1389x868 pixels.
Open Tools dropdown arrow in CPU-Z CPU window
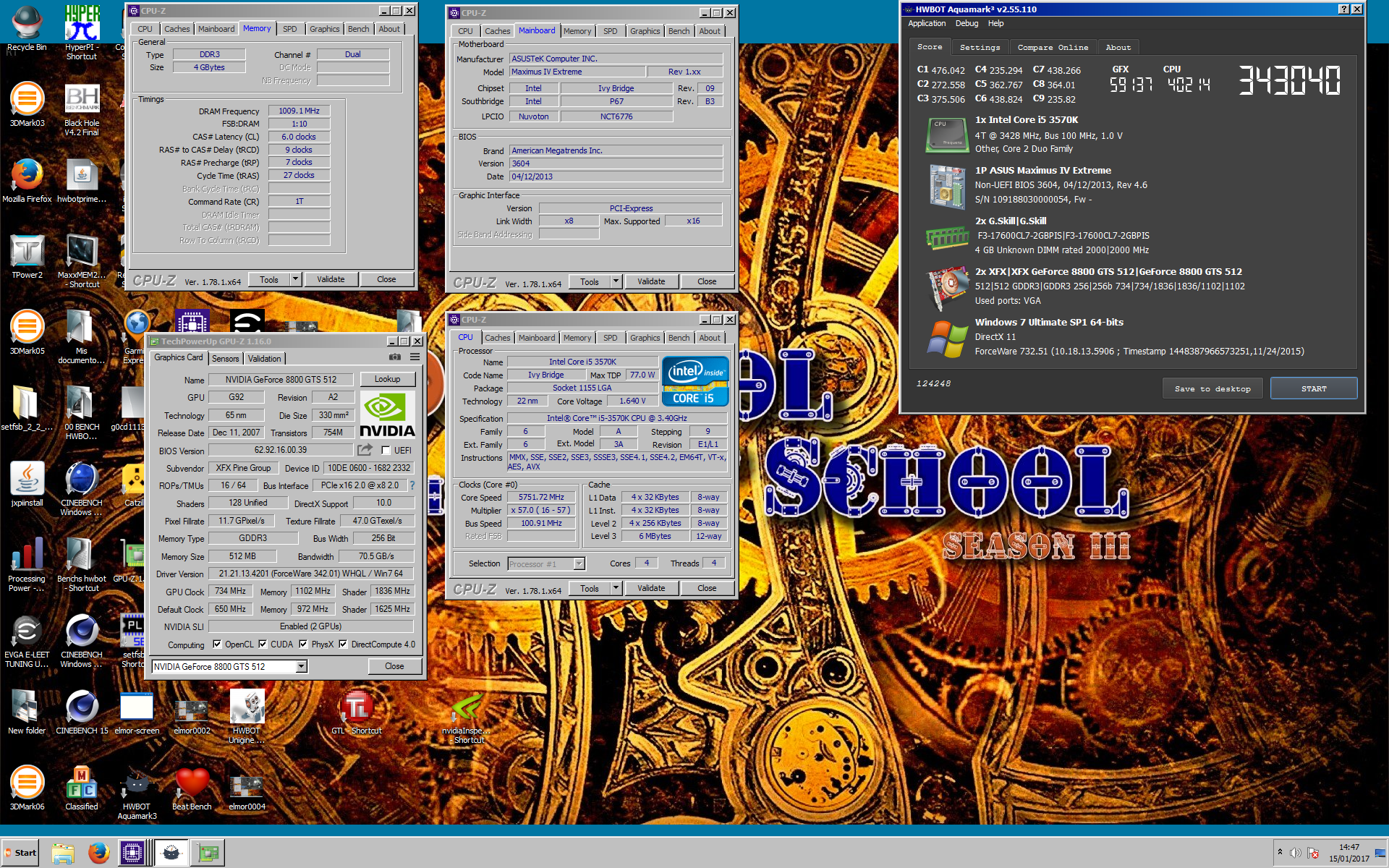click(x=616, y=588)
